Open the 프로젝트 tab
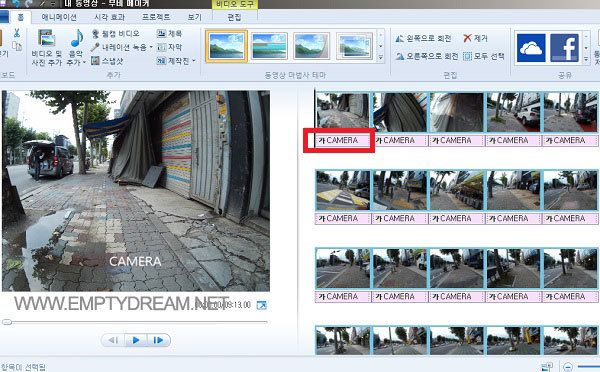The width and height of the screenshot is (600, 372). (x=156, y=17)
